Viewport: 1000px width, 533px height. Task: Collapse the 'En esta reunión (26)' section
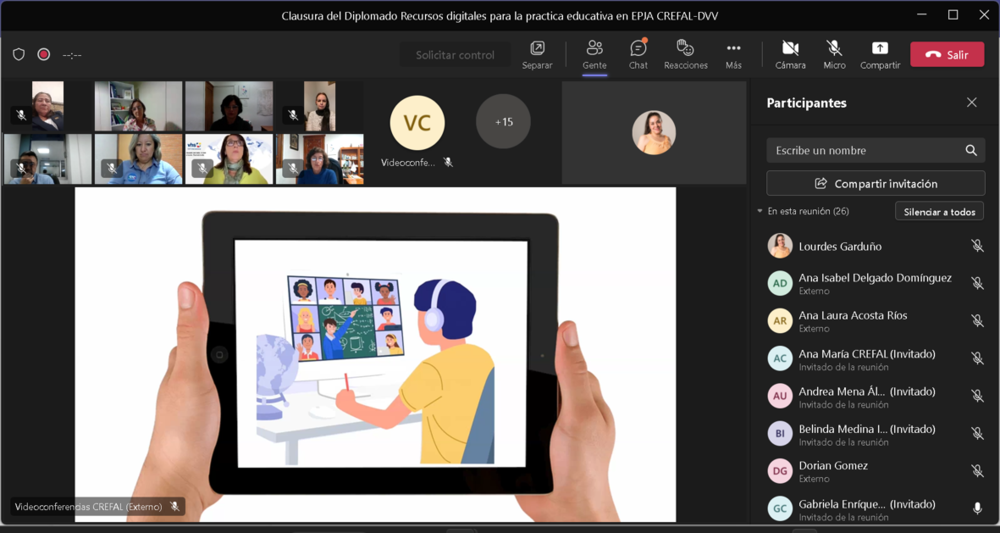point(760,212)
